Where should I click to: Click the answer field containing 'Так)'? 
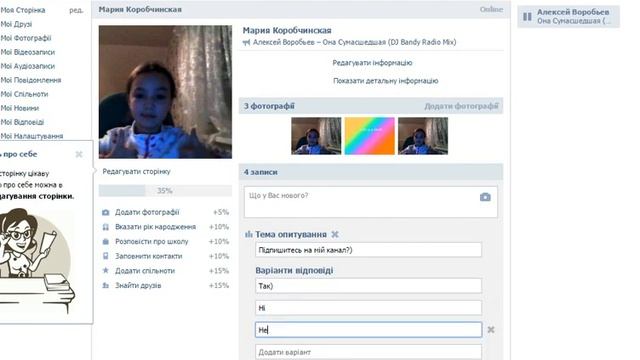click(368, 286)
